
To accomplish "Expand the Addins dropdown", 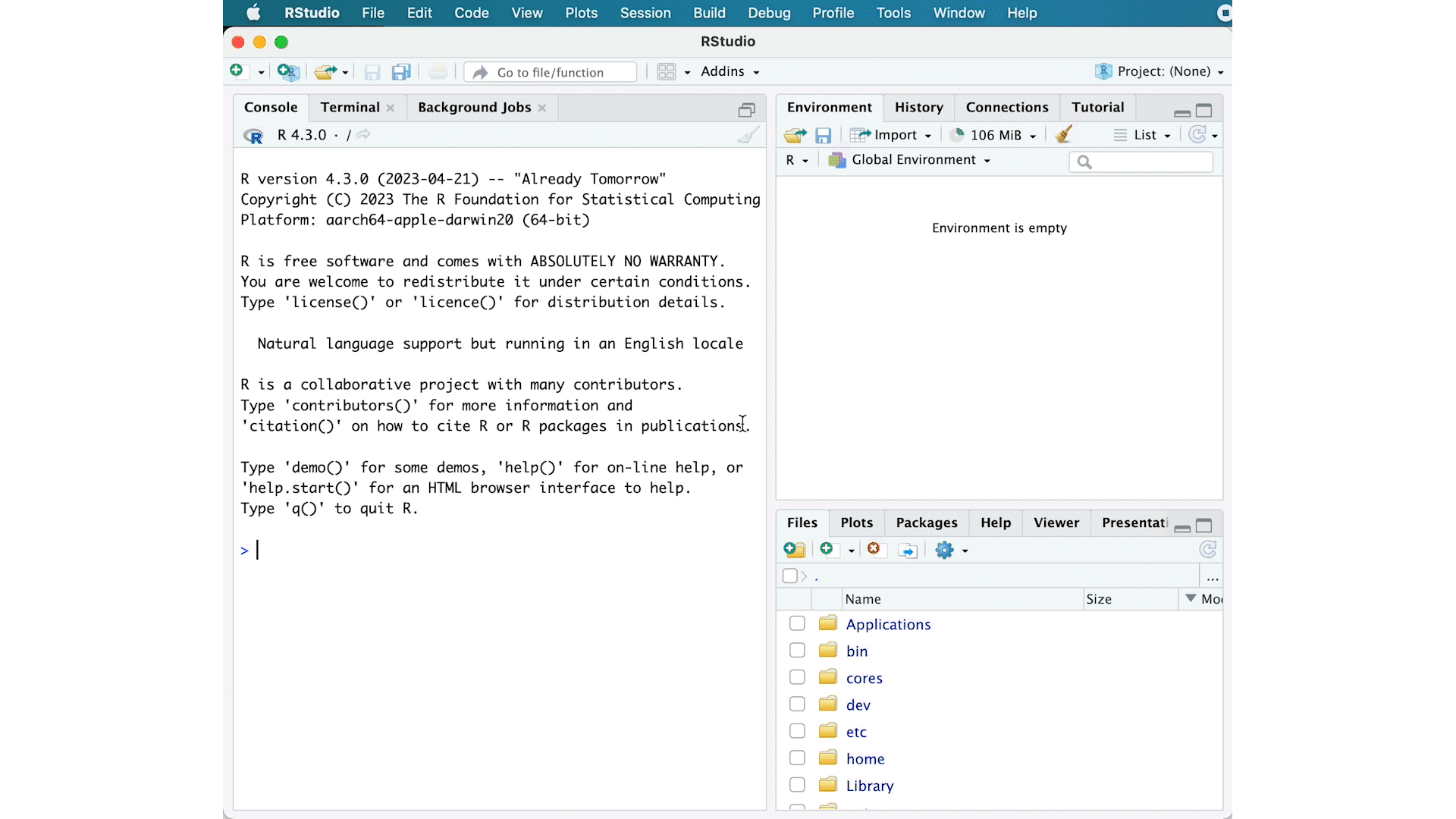I will click(x=730, y=71).
